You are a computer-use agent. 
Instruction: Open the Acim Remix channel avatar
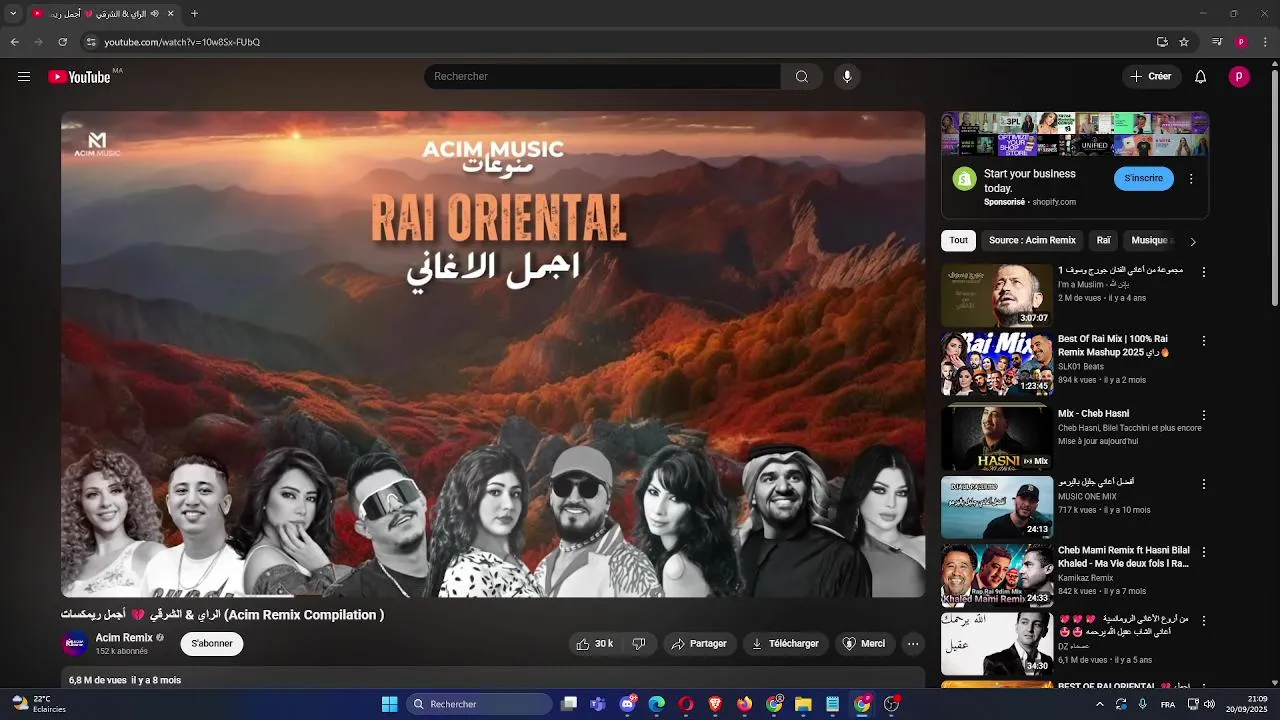tap(74, 644)
